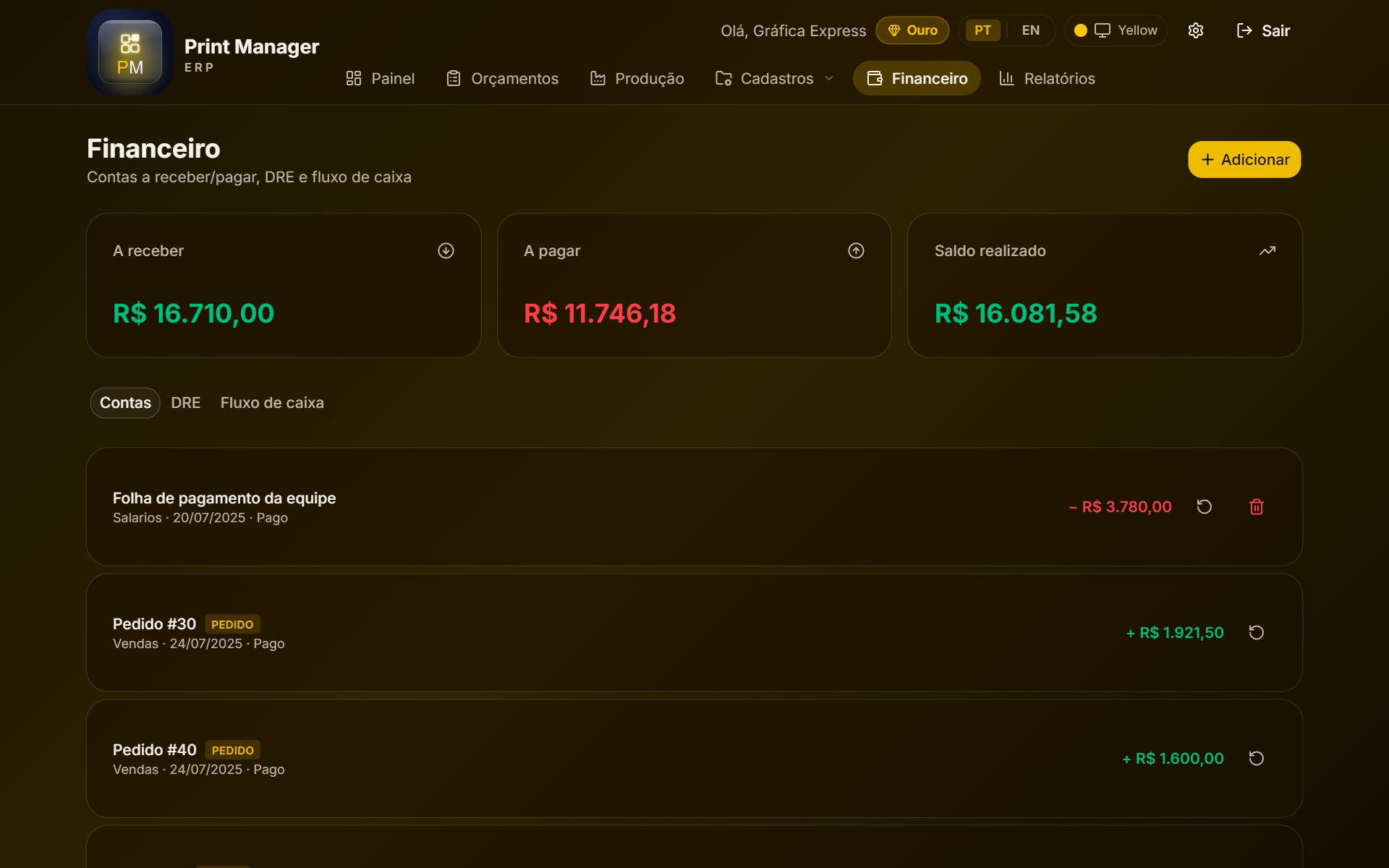The width and height of the screenshot is (1389, 868).
Task: Select the Financeiro navigation item
Action: (917, 78)
